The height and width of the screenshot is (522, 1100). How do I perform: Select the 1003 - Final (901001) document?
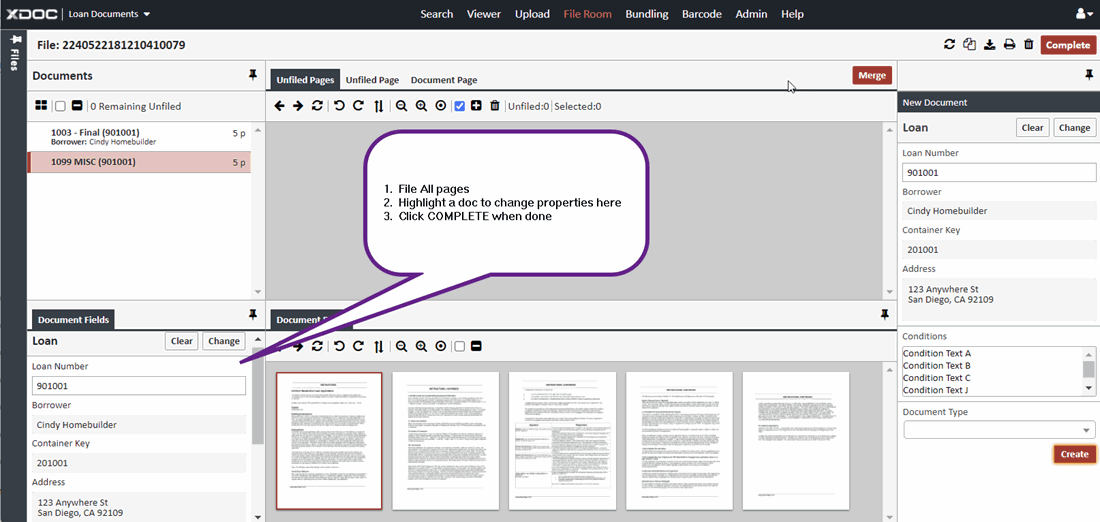coord(95,132)
